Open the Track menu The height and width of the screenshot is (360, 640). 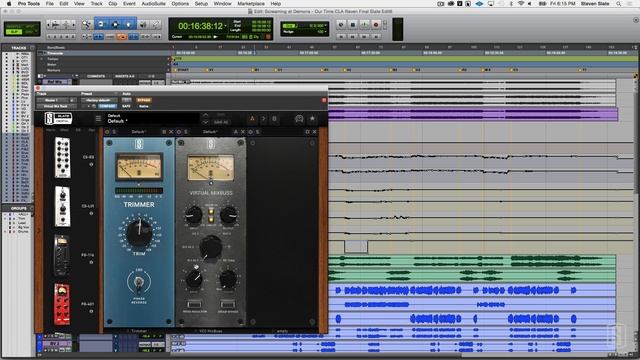click(96, 4)
